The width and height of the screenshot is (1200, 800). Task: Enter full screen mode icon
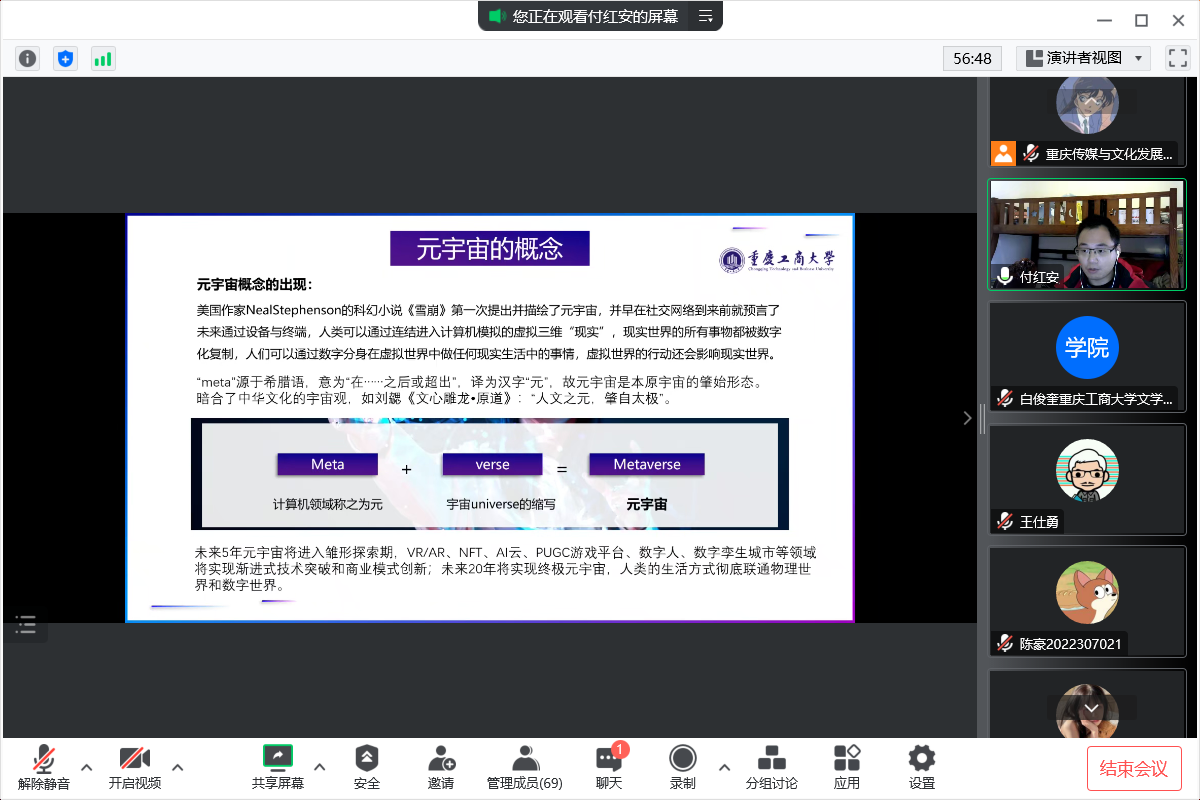1177,58
